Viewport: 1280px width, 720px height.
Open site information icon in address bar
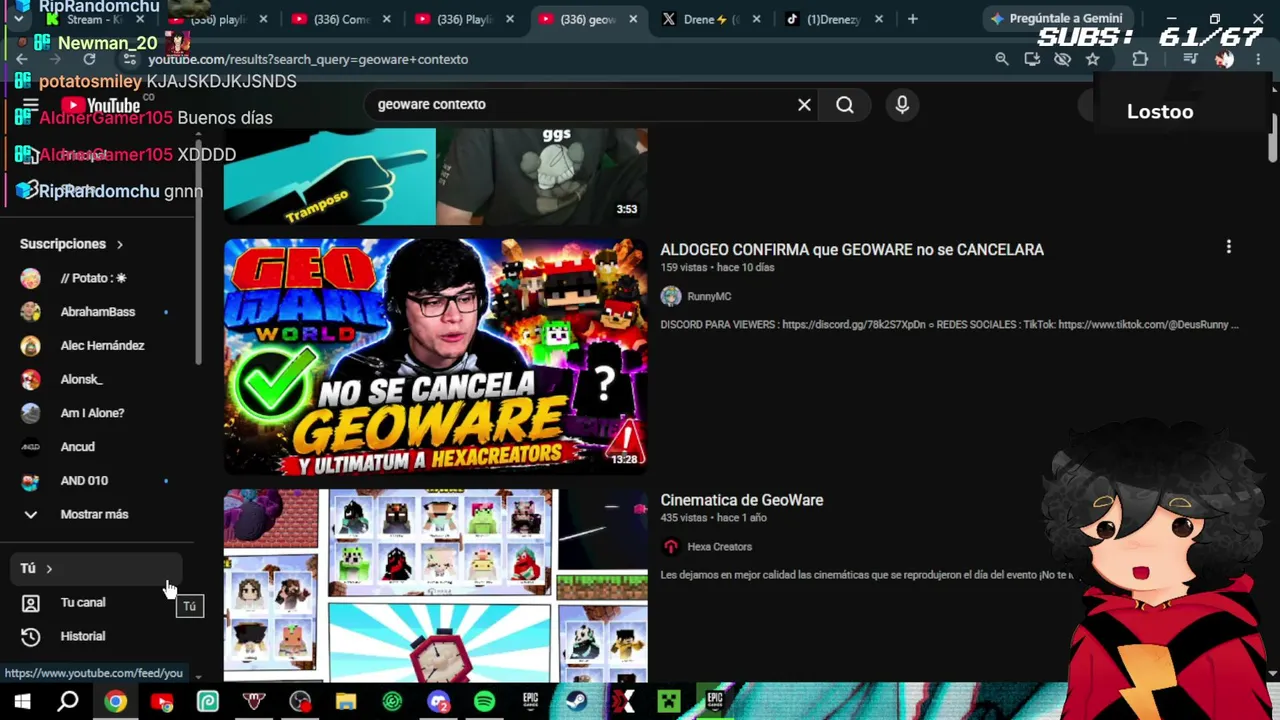coord(129,59)
